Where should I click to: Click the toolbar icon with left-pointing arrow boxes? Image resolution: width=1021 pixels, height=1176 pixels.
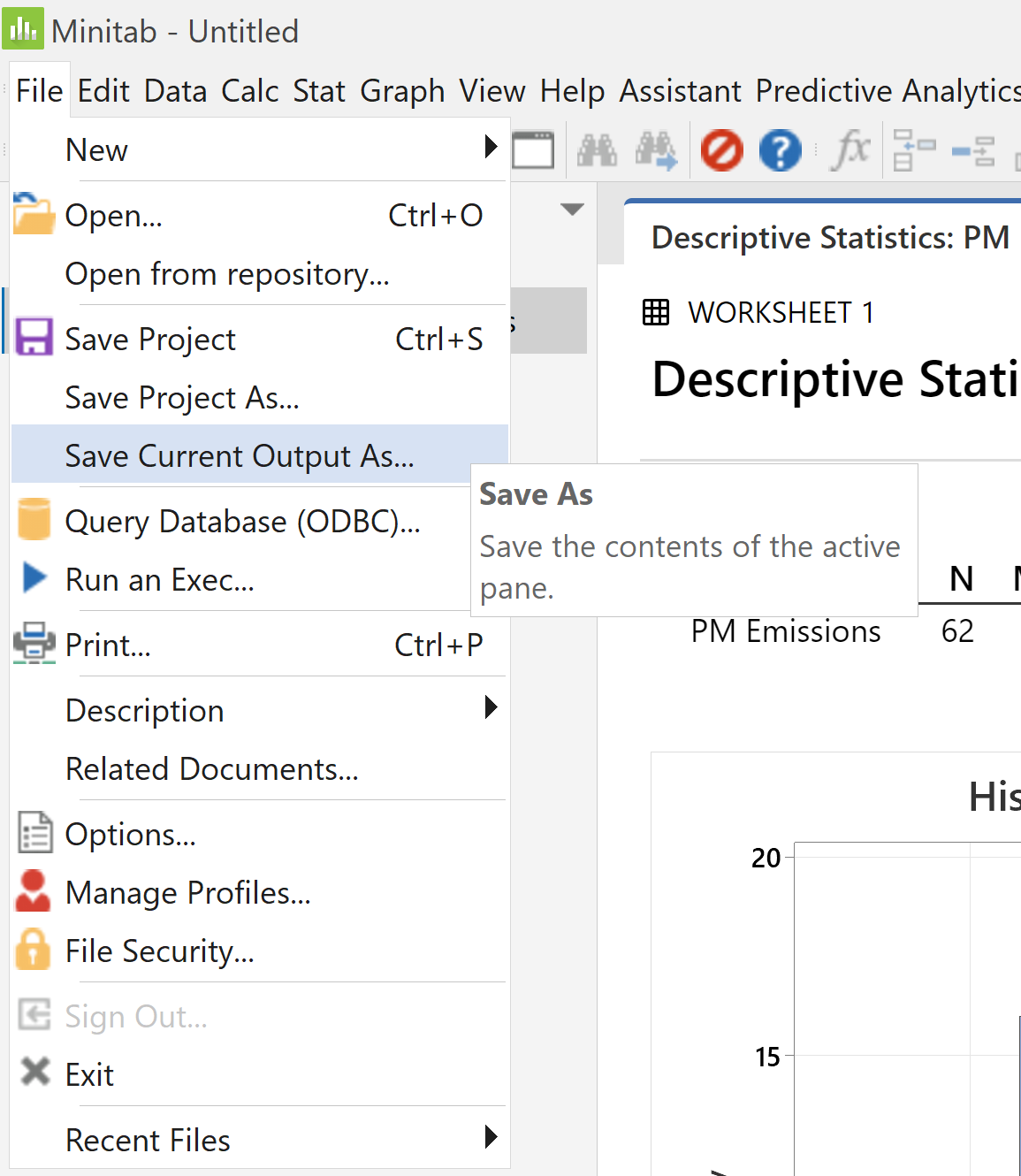pyautogui.click(x=914, y=149)
